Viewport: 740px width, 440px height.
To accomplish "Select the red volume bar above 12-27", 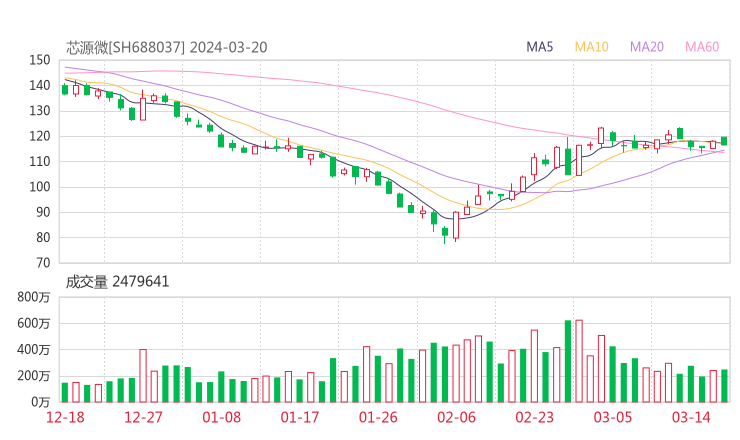I will [143, 376].
